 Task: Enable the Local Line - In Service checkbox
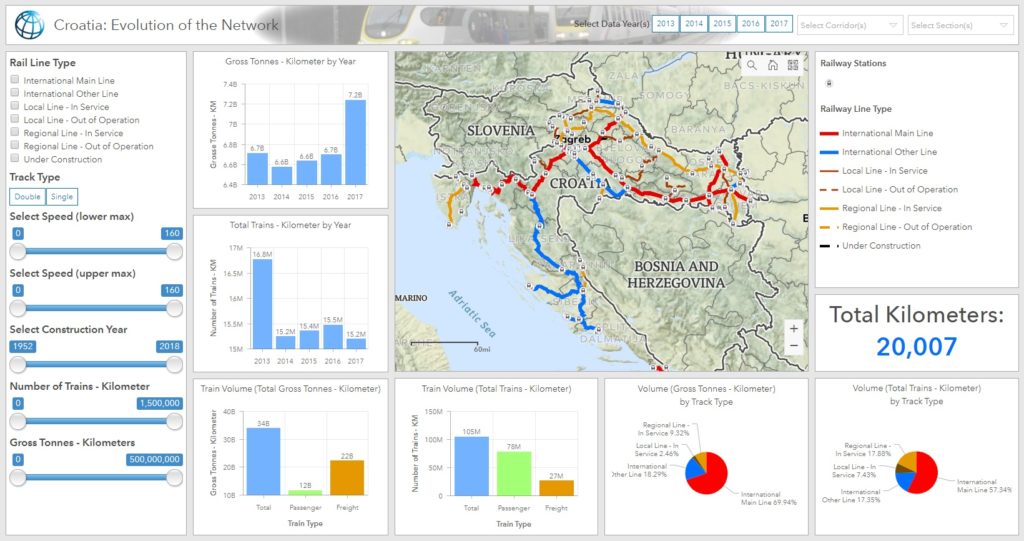(x=14, y=106)
